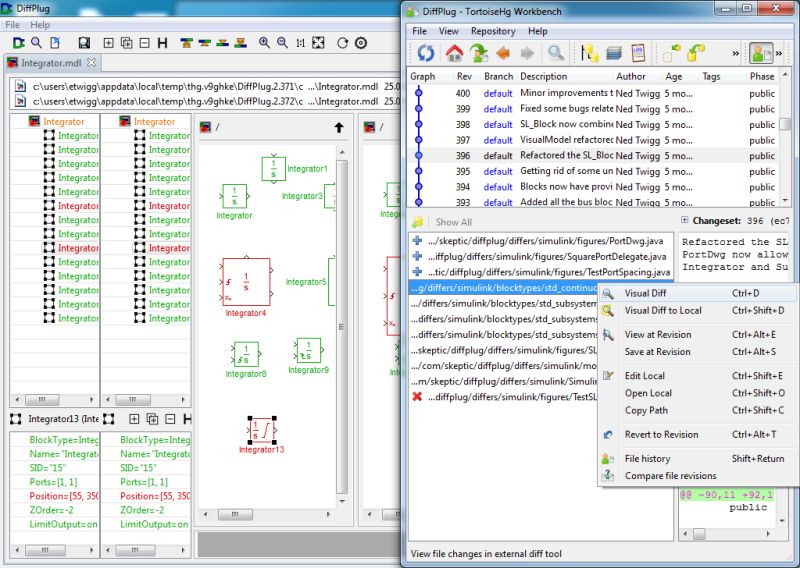The image size is (800, 568).
Task: Select the Integrator.mdl tab
Action: (x=51, y=63)
